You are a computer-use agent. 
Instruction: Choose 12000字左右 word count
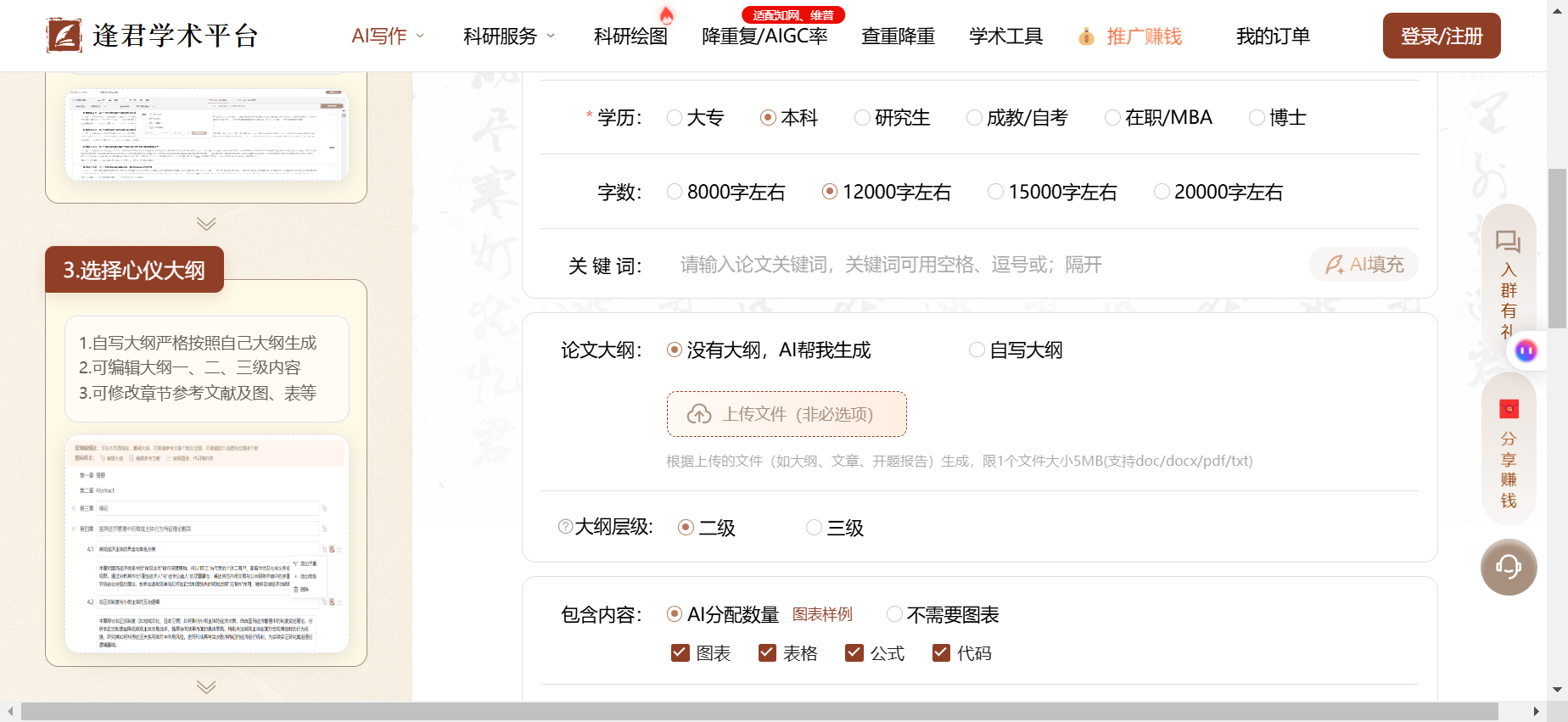[x=830, y=192]
